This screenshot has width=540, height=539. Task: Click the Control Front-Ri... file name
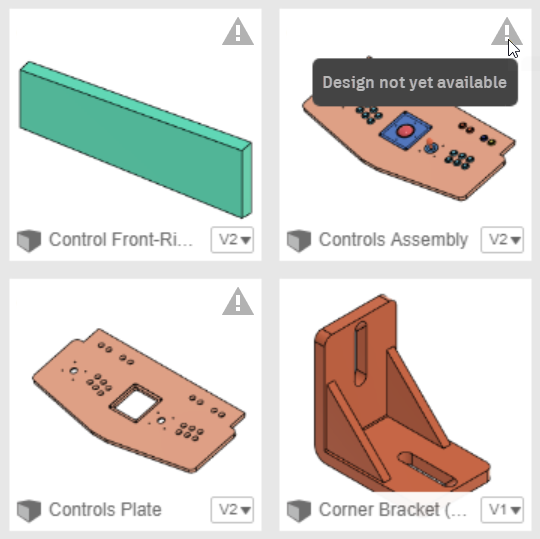pyautogui.click(x=121, y=240)
